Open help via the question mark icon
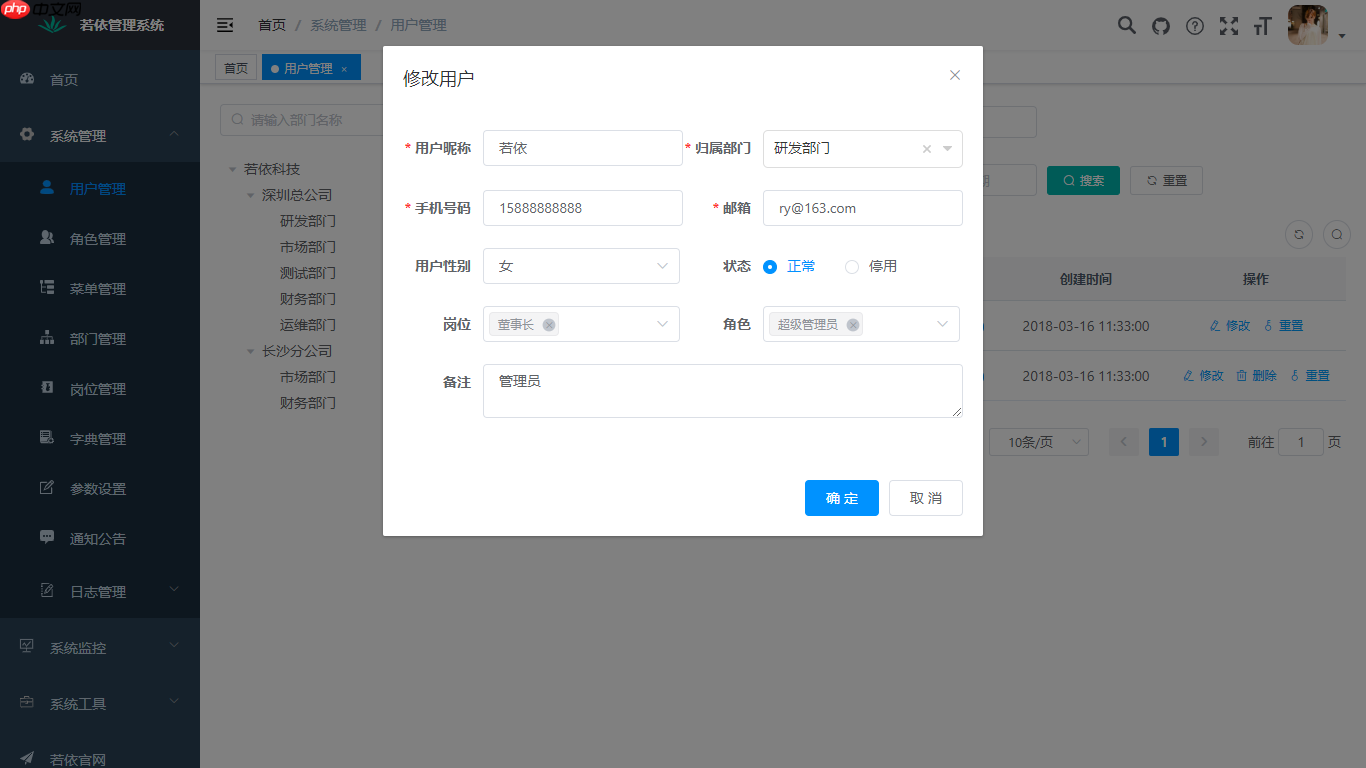The width and height of the screenshot is (1366, 768). click(1194, 25)
